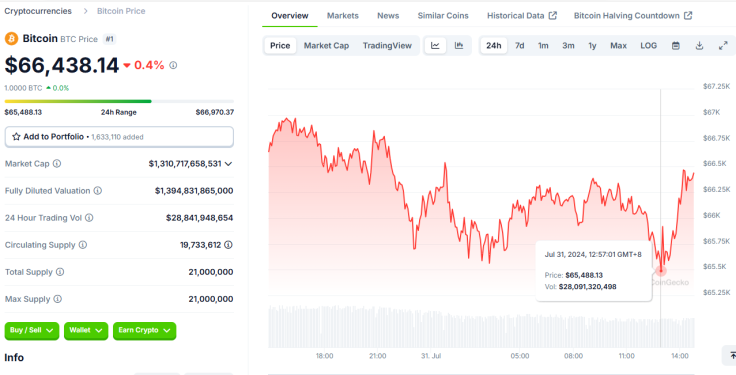Click the Add to Portfolio button

(119, 137)
